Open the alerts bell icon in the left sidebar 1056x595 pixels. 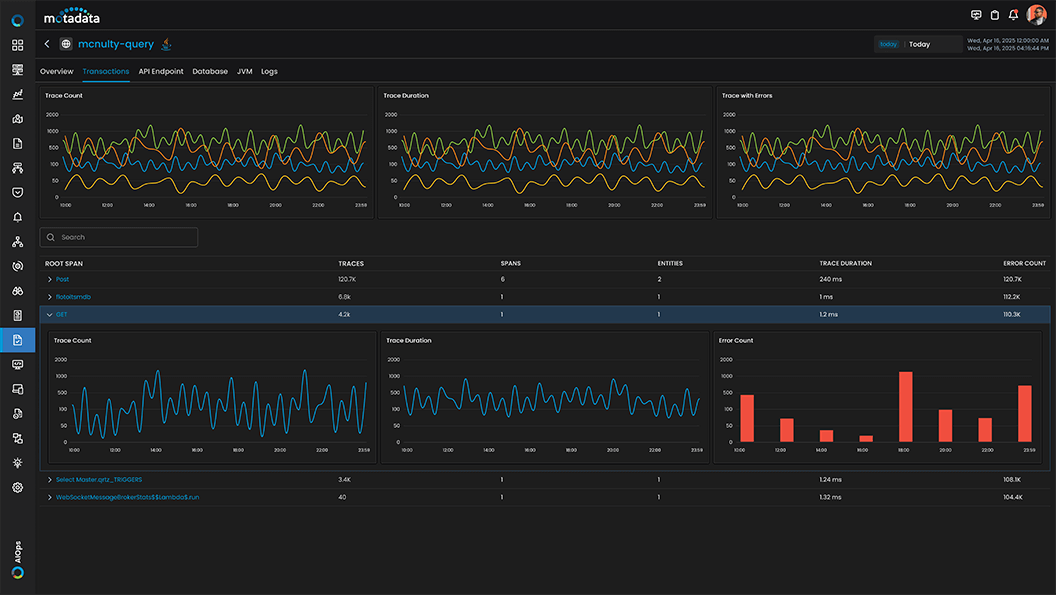17,217
